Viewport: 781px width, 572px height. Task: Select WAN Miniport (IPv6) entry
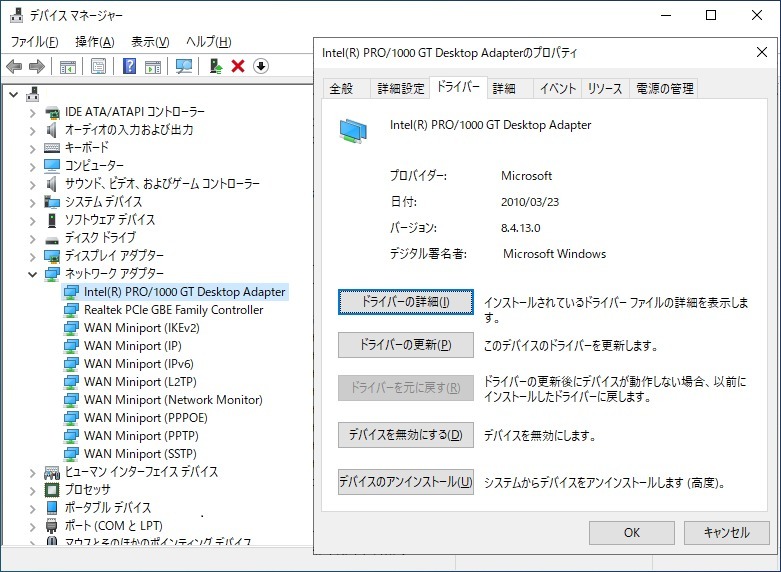(x=138, y=364)
